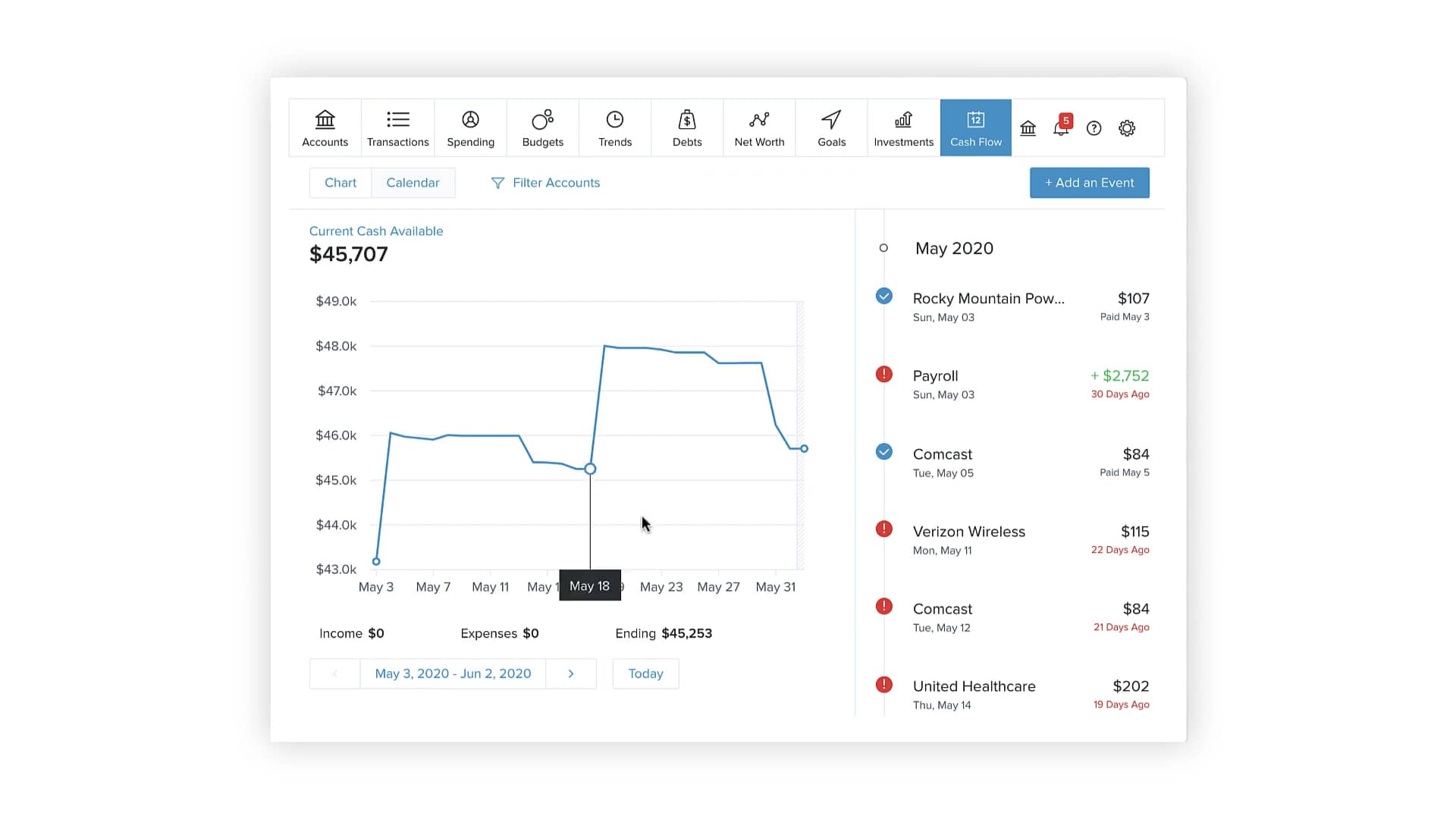Select the Debts dollar icon
1456x819 pixels.
(x=686, y=127)
